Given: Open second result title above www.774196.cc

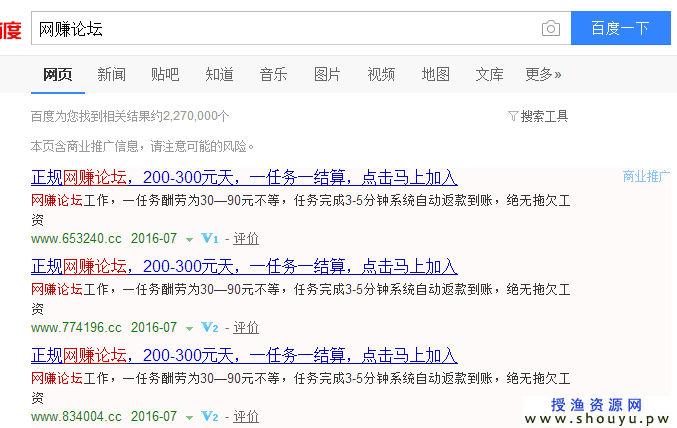Looking at the screenshot, I should 244,266.
